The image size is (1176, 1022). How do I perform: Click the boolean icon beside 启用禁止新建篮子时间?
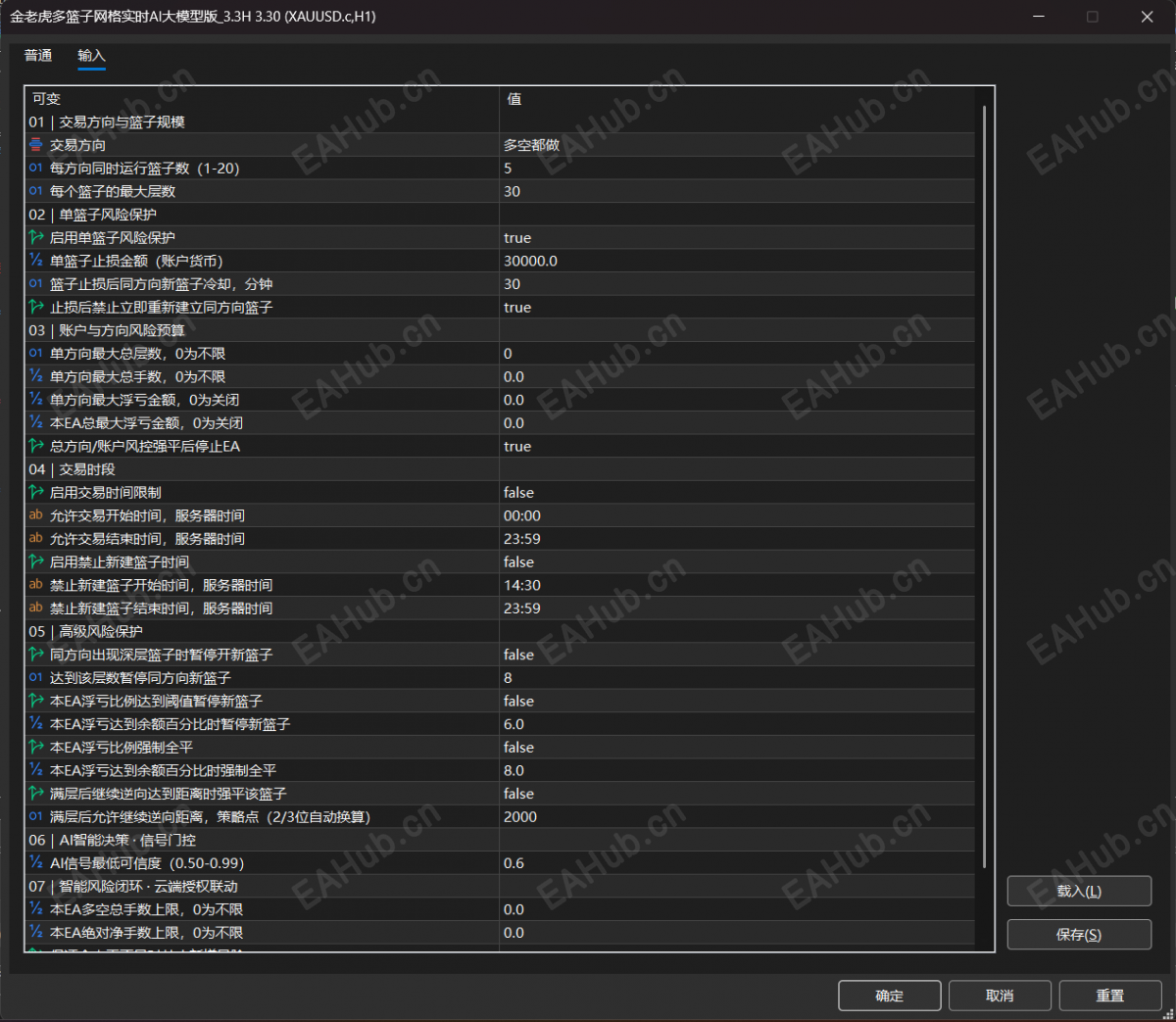(x=36, y=562)
